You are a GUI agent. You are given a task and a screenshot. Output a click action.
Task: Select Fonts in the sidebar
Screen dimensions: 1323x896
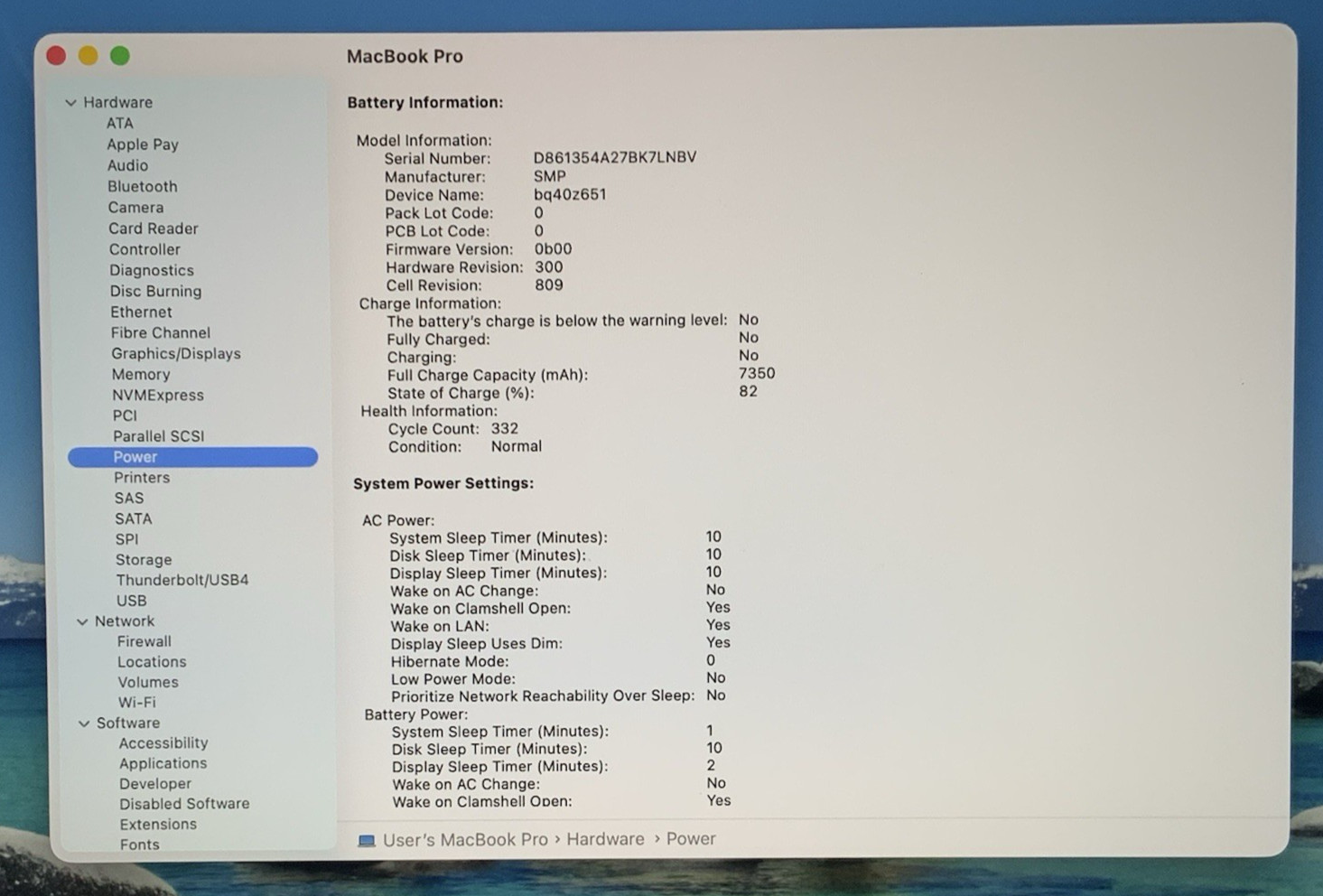139,845
